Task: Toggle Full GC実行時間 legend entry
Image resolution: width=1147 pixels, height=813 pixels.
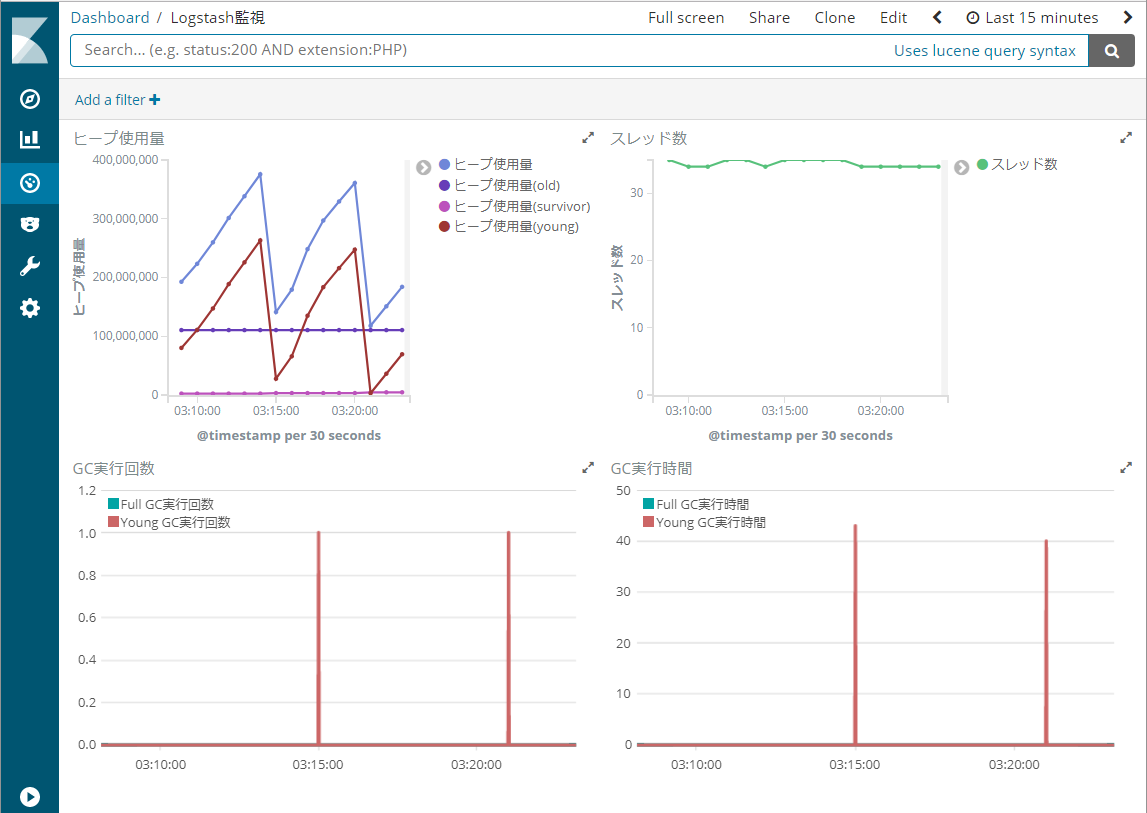Action: tap(696, 504)
